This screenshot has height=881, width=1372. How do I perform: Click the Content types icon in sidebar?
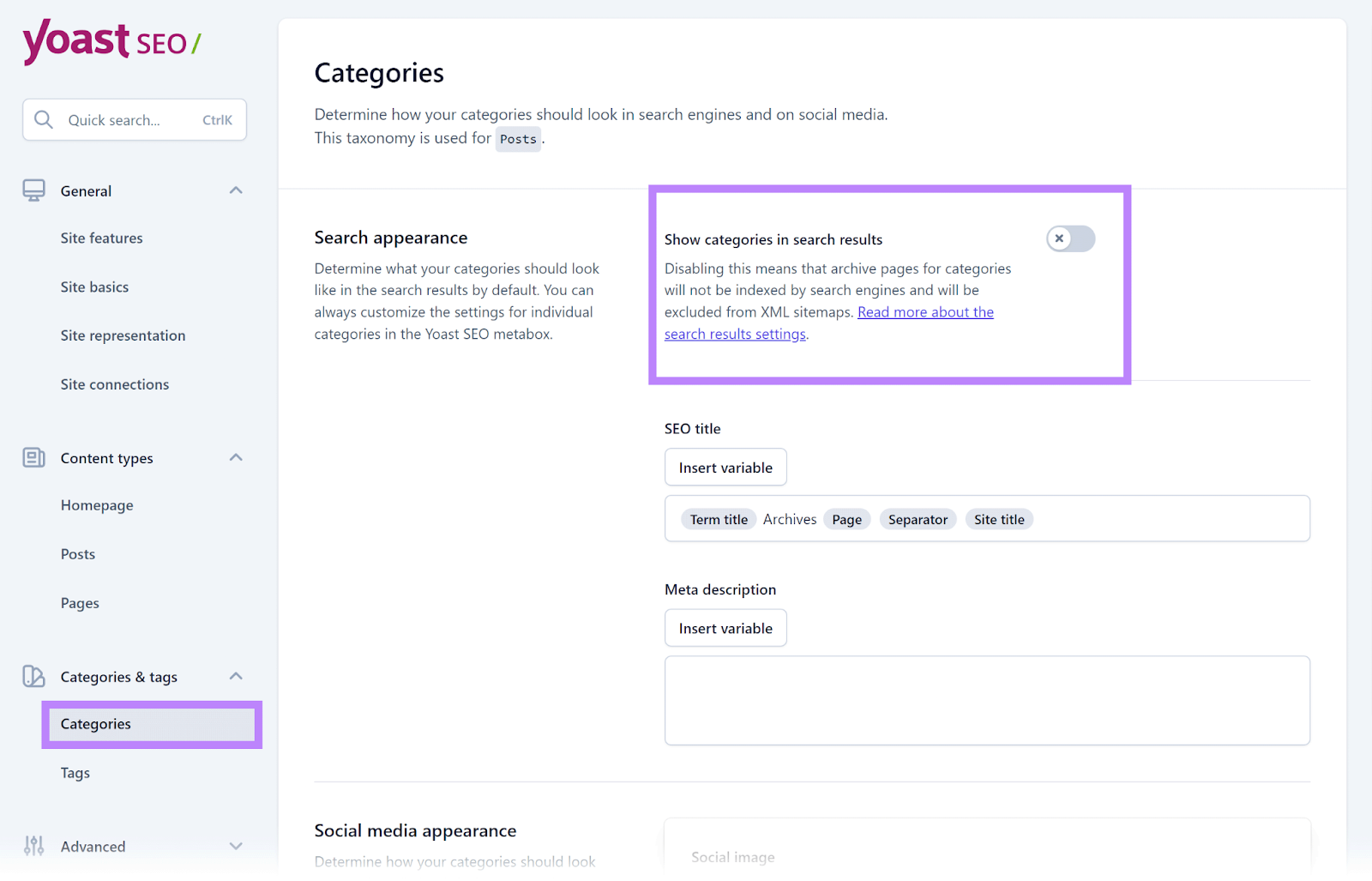click(x=33, y=457)
